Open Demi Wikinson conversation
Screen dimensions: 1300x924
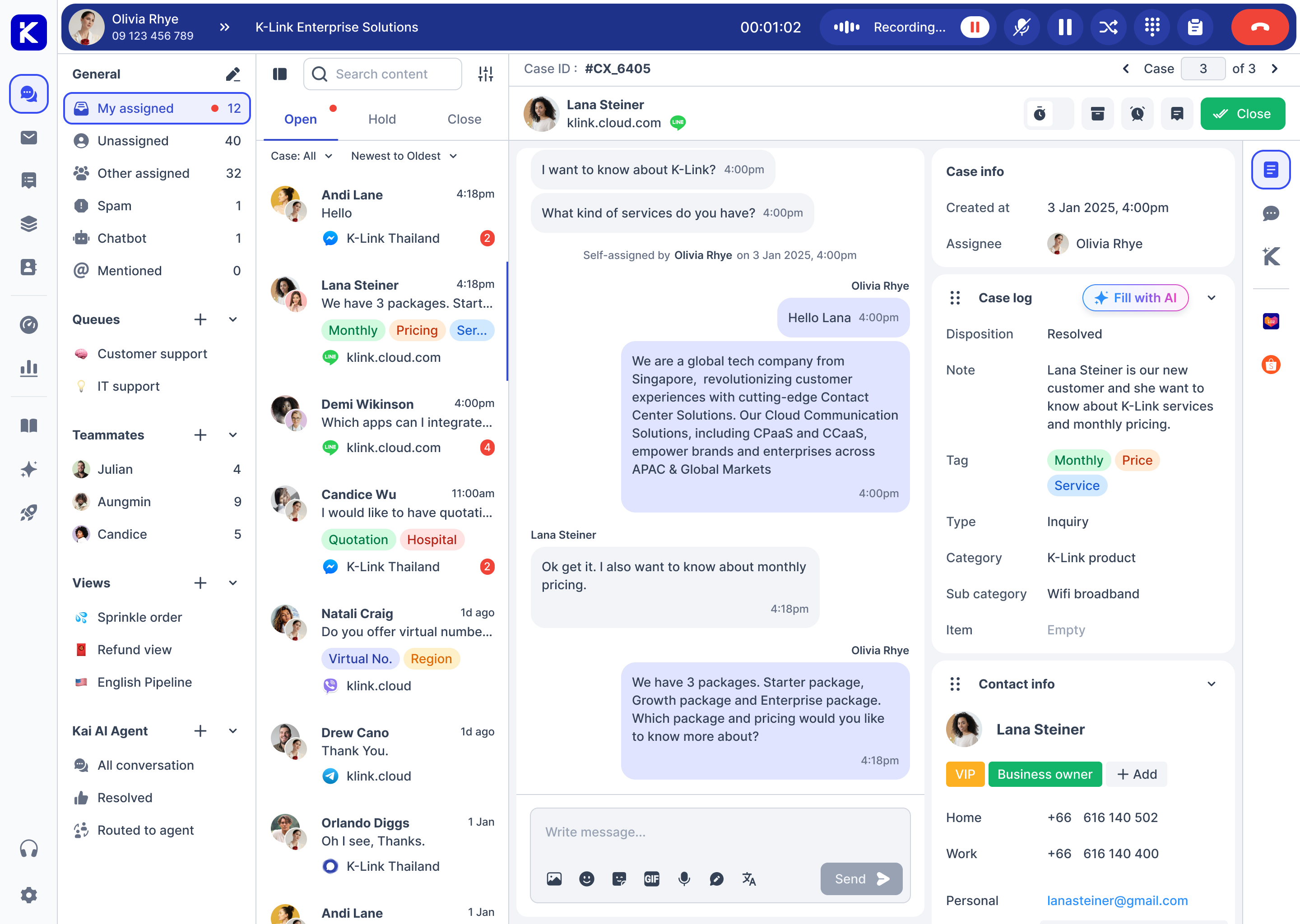382,426
